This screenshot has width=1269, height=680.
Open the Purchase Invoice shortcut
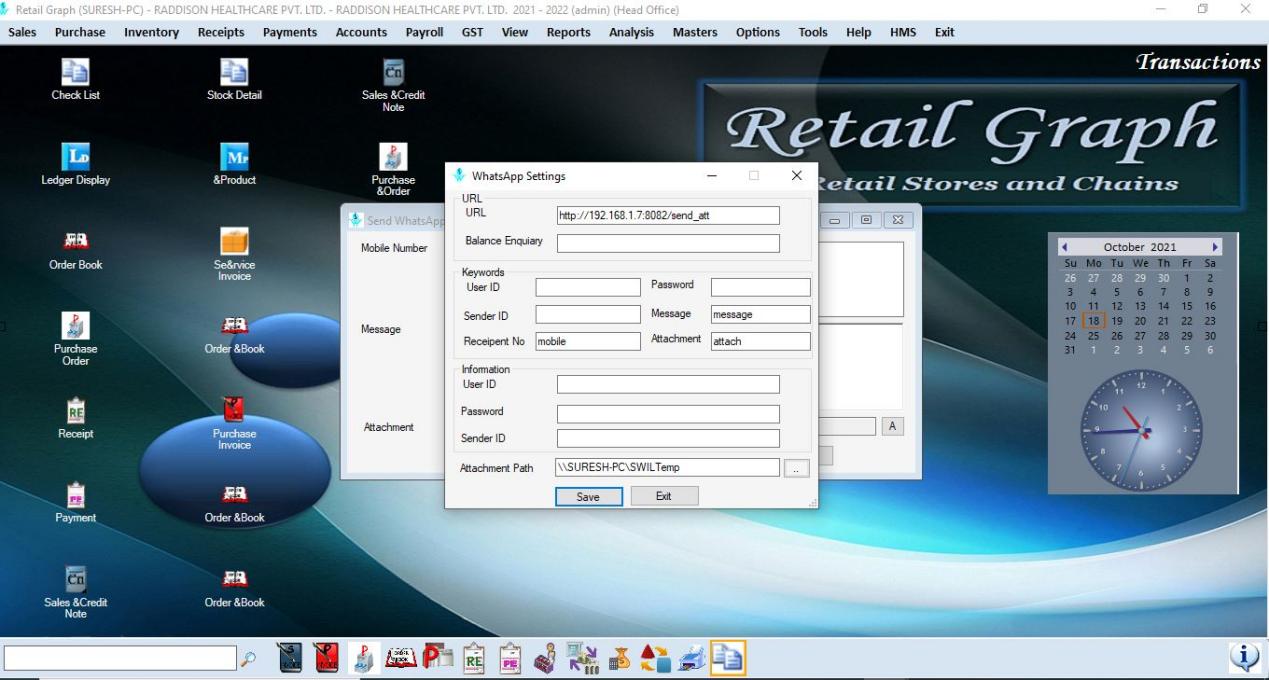234,424
